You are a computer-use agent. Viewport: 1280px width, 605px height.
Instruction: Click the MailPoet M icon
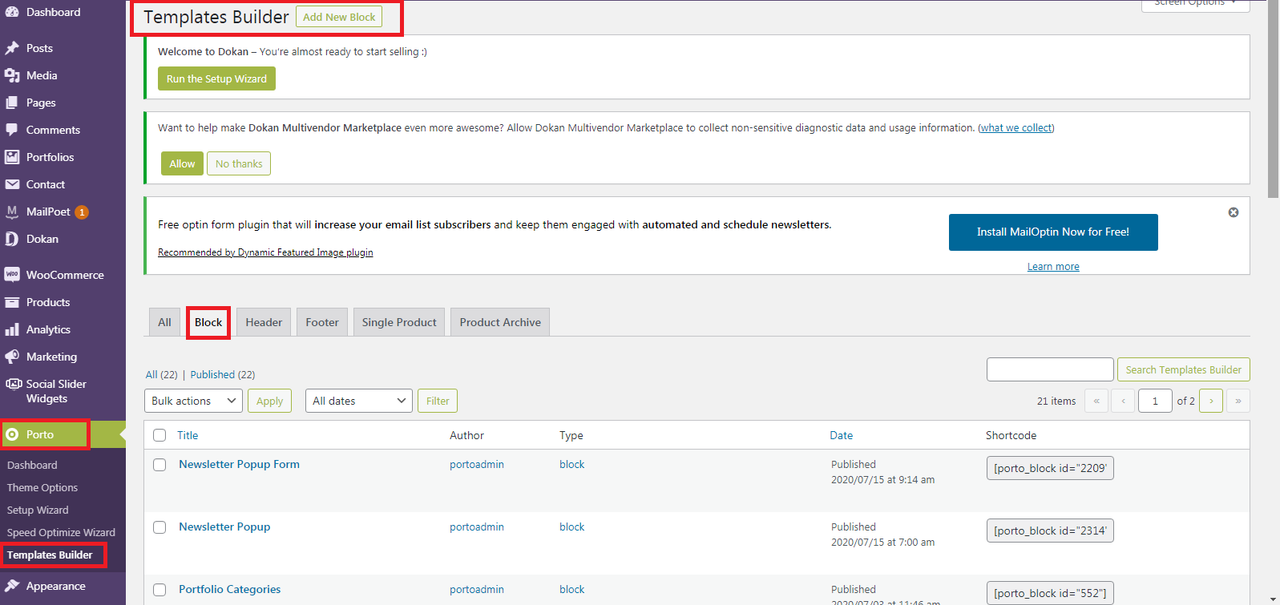coord(12,212)
